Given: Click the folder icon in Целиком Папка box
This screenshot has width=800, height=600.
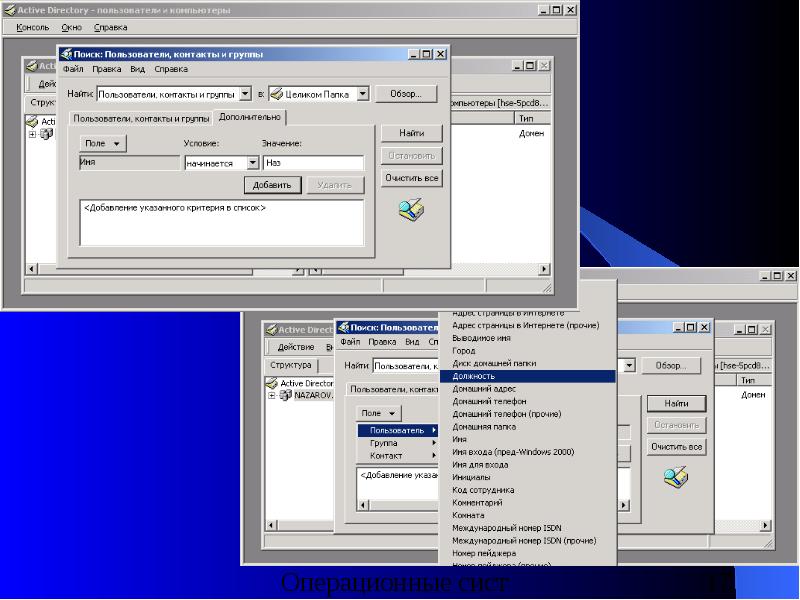Looking at the screenshot, I should [x=277, y=94].
